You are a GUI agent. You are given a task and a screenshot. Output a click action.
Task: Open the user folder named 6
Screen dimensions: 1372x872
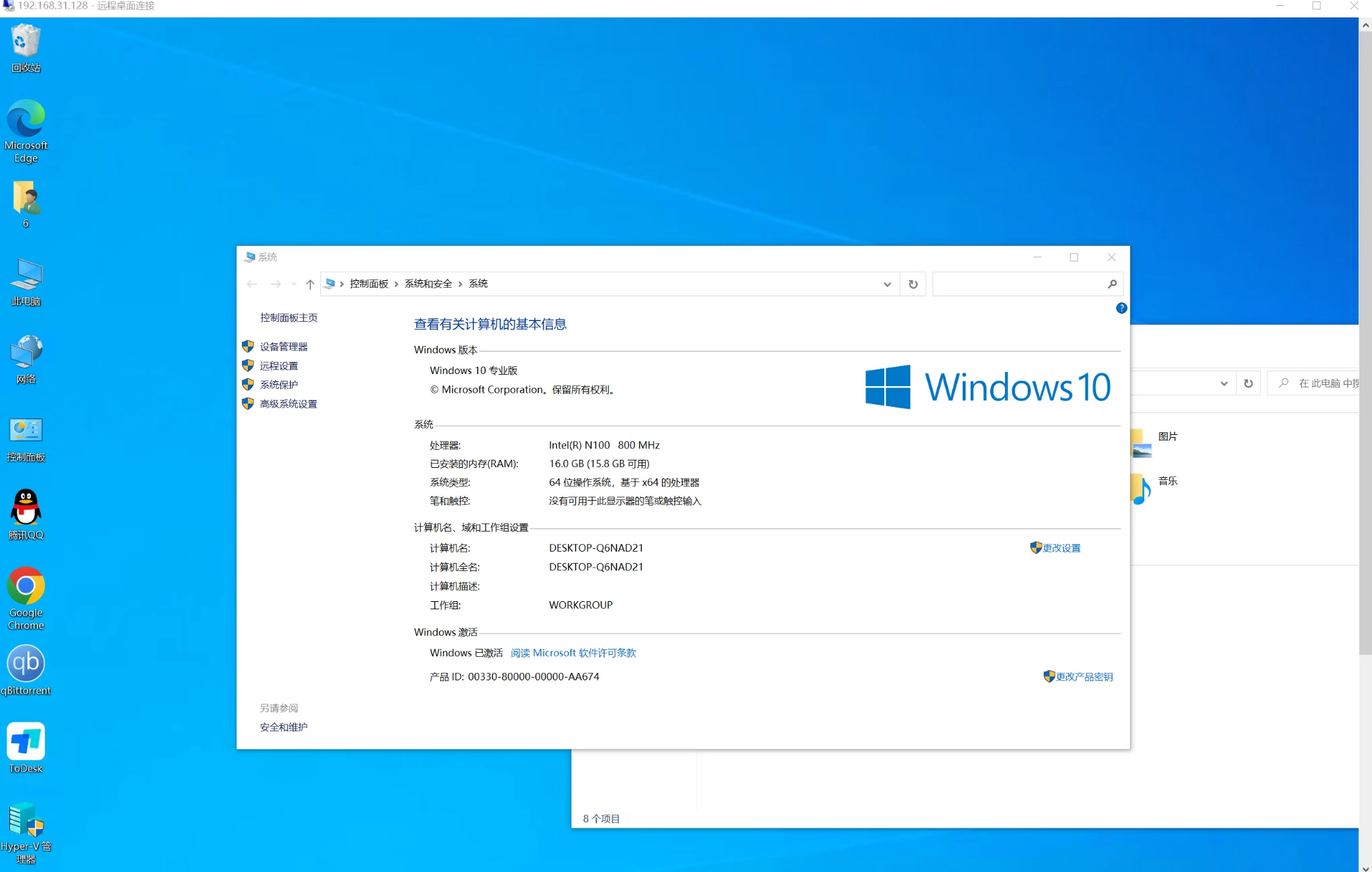tap(25, 204)
